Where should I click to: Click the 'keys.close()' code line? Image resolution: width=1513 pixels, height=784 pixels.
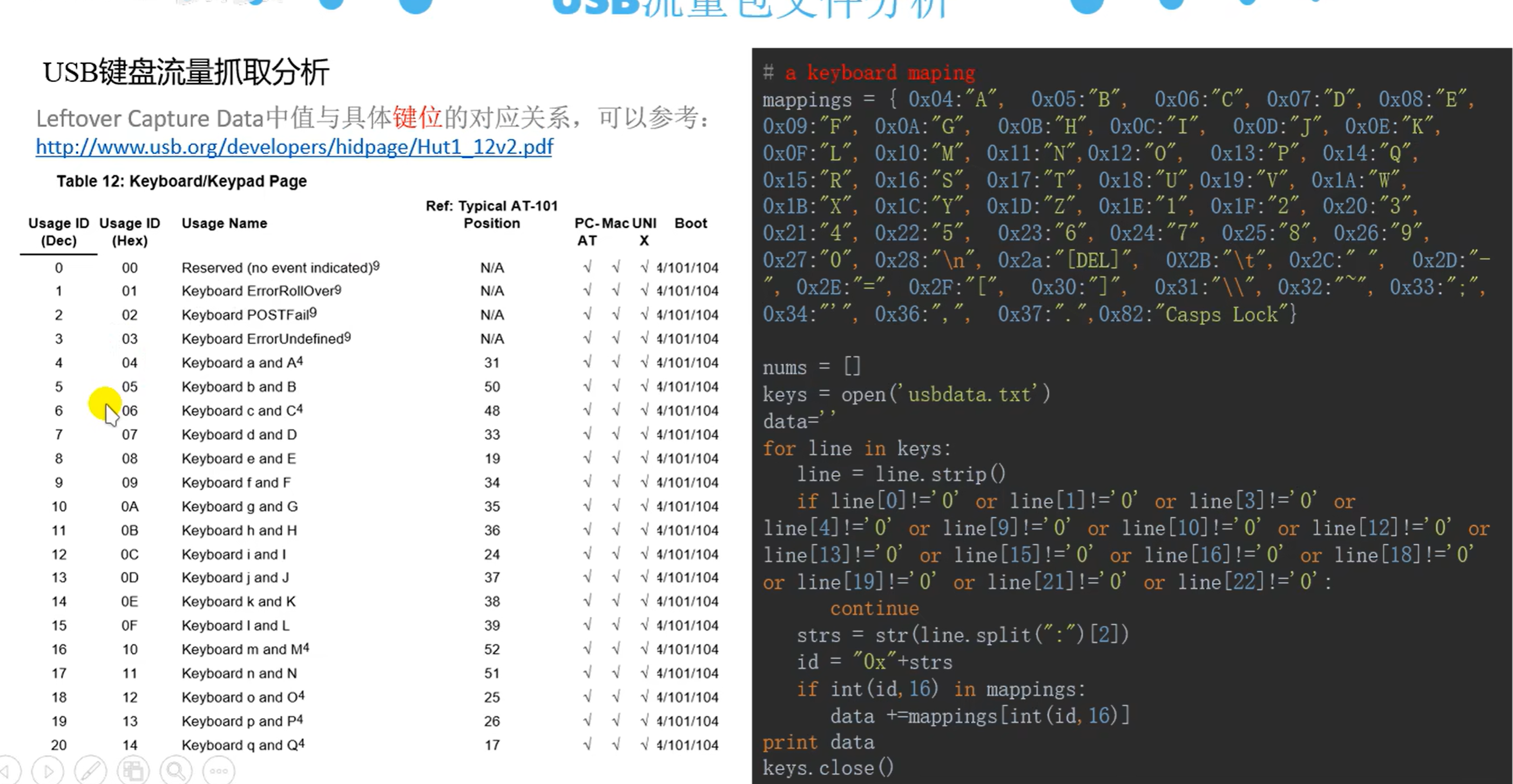828,768
